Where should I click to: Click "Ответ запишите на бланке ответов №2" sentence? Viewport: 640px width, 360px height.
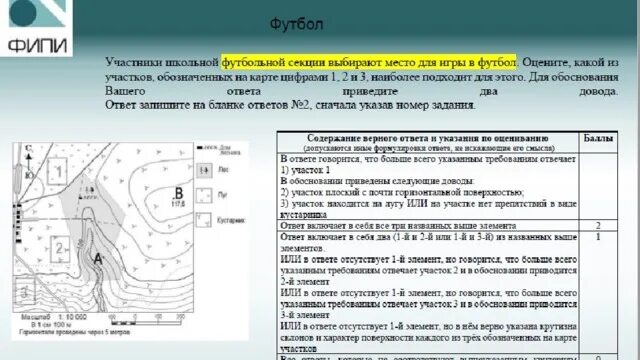[x=290, y=105]
